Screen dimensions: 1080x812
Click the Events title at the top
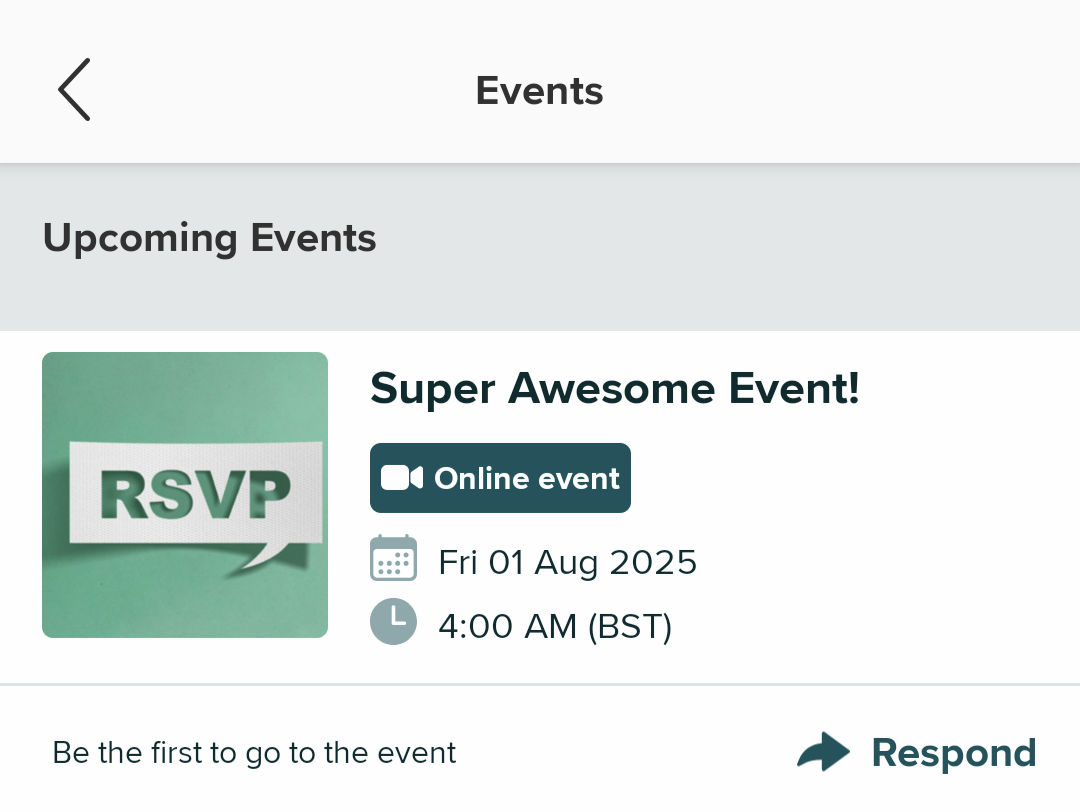click(x=539, y=90)
